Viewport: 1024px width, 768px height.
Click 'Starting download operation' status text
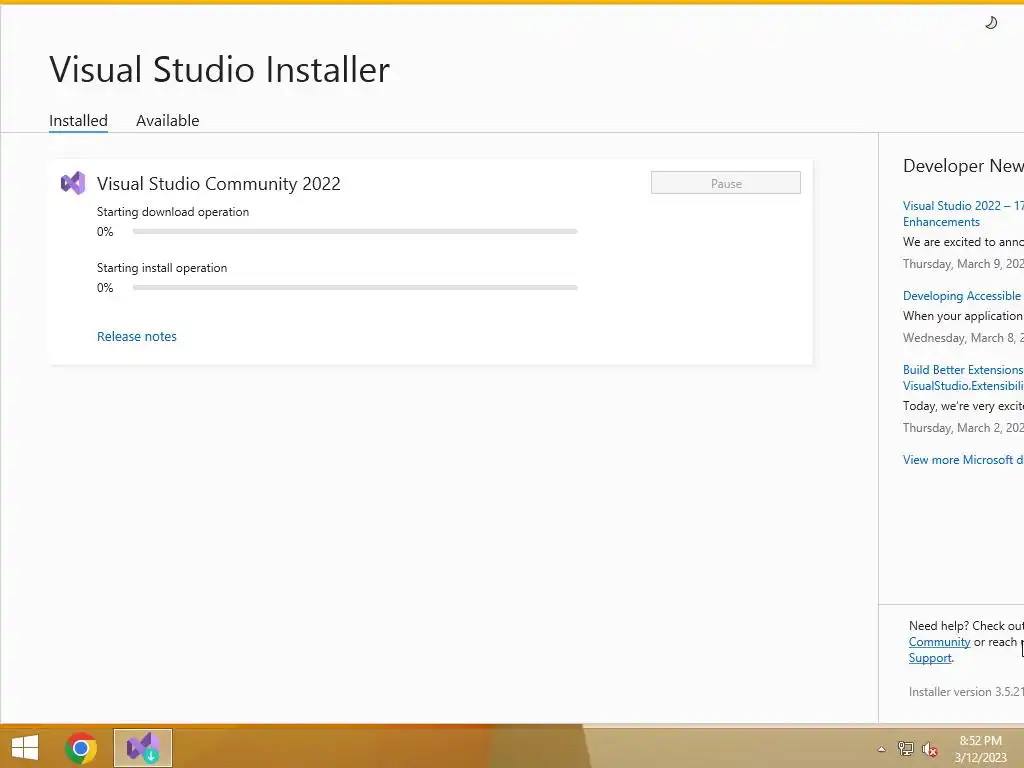[x=173, y=212]
